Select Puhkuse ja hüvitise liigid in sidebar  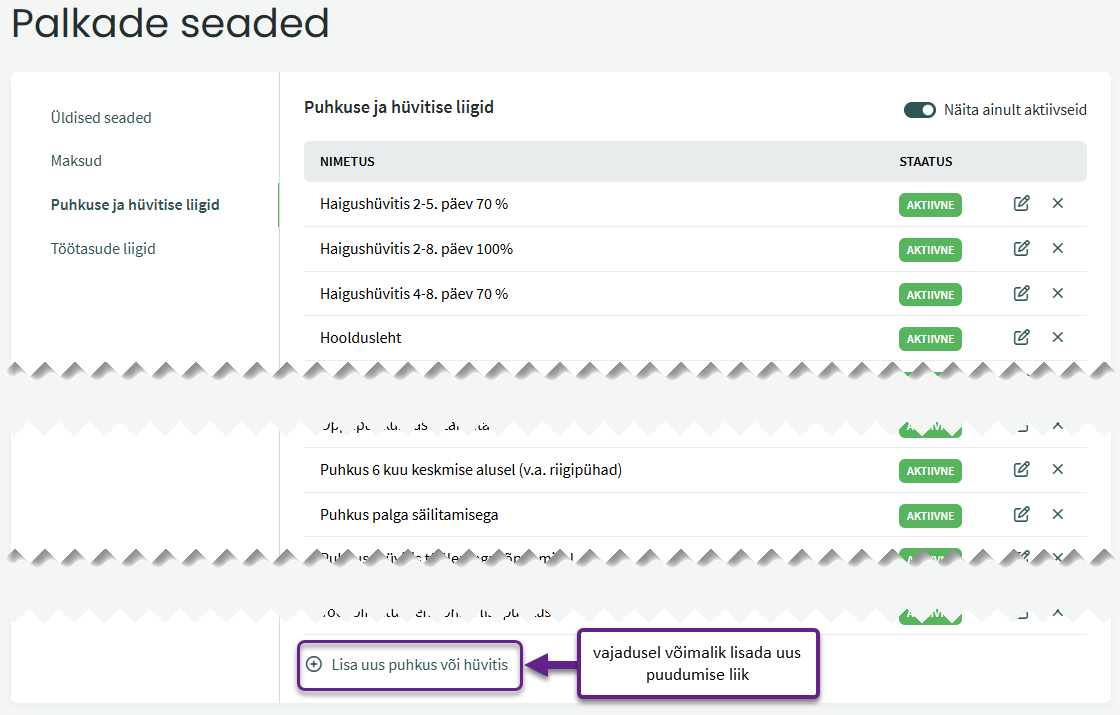(135, 205)
